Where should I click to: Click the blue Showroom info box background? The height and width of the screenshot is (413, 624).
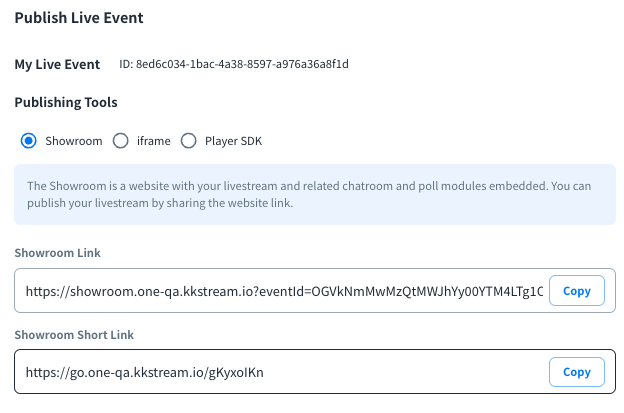click(x=560, y=212)
